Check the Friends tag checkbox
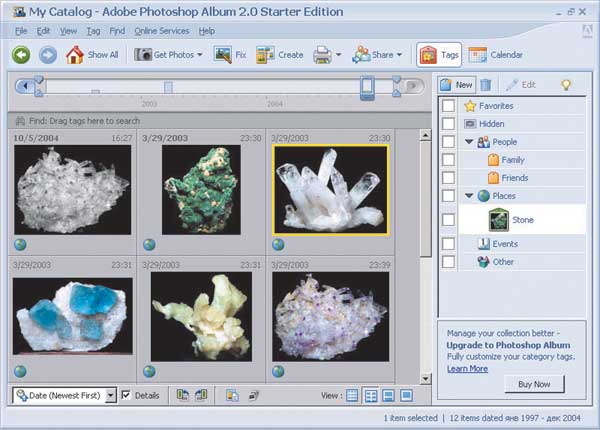Screen dimensions: 600x430 (448, 178)
